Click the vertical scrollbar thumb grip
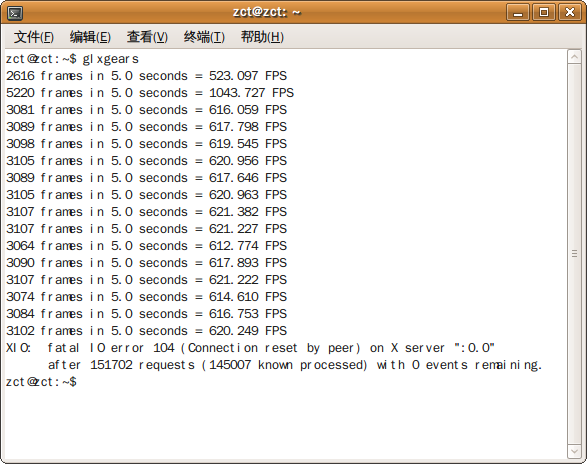This screenshot has height=464, width=587. (x=574, y=254)
